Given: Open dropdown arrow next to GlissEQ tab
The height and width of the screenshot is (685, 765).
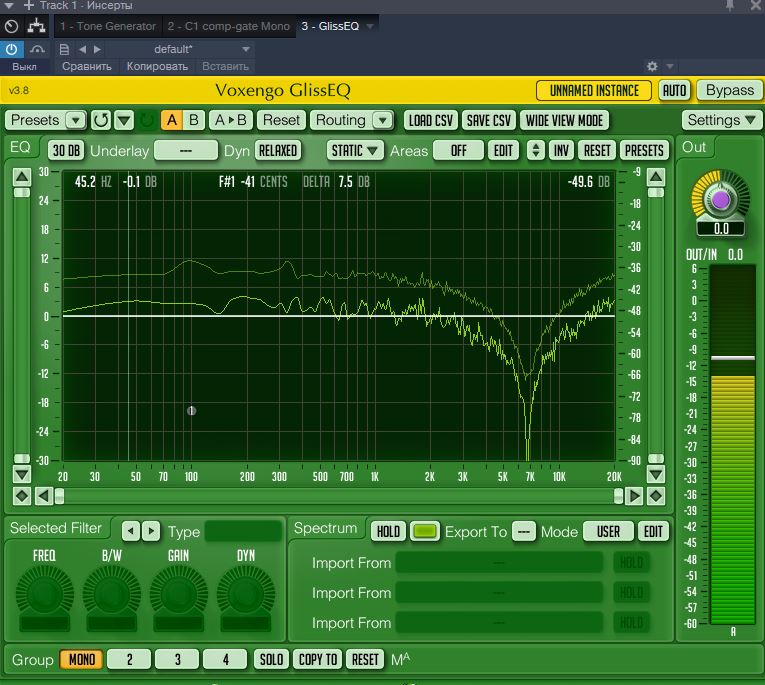Looking at the screenshot, I should coord(370,26).
